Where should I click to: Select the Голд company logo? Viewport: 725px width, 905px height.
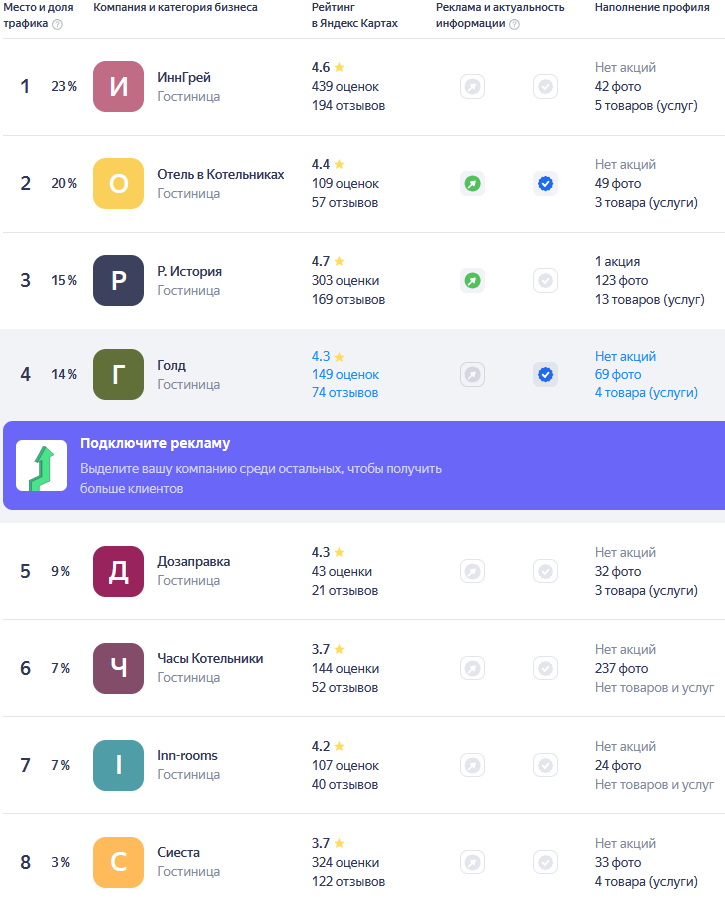click(x=118, y=375)
